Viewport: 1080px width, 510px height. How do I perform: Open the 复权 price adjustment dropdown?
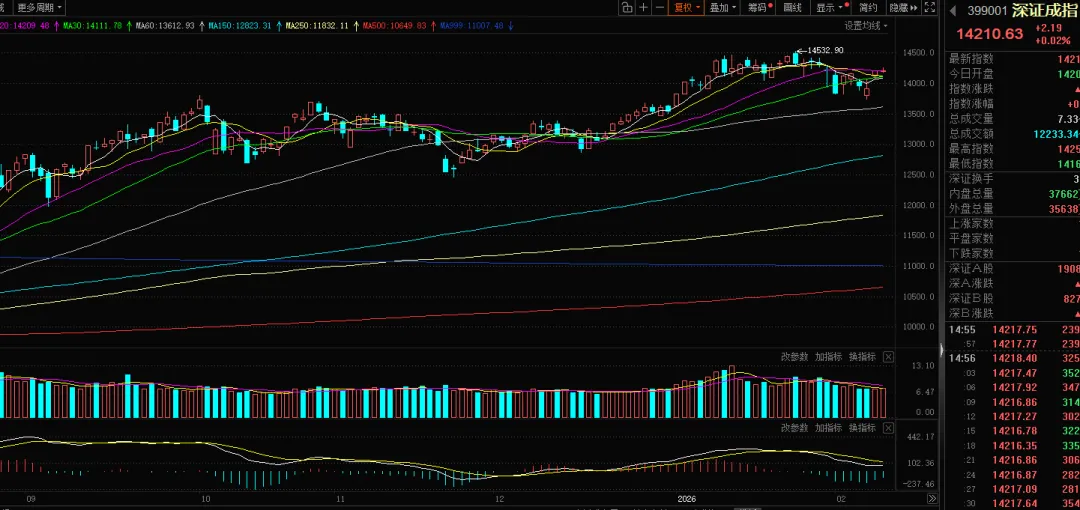point(686,8)
